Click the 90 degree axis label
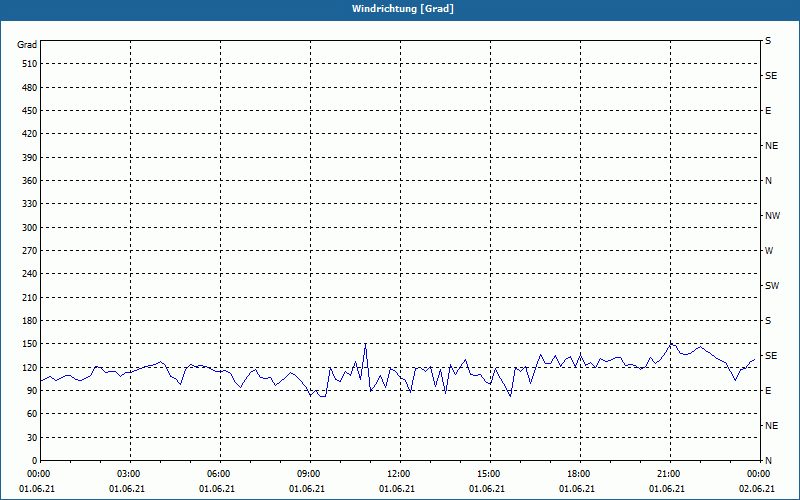Viewport: 800px width, 500px height. [x=32, y=390]
